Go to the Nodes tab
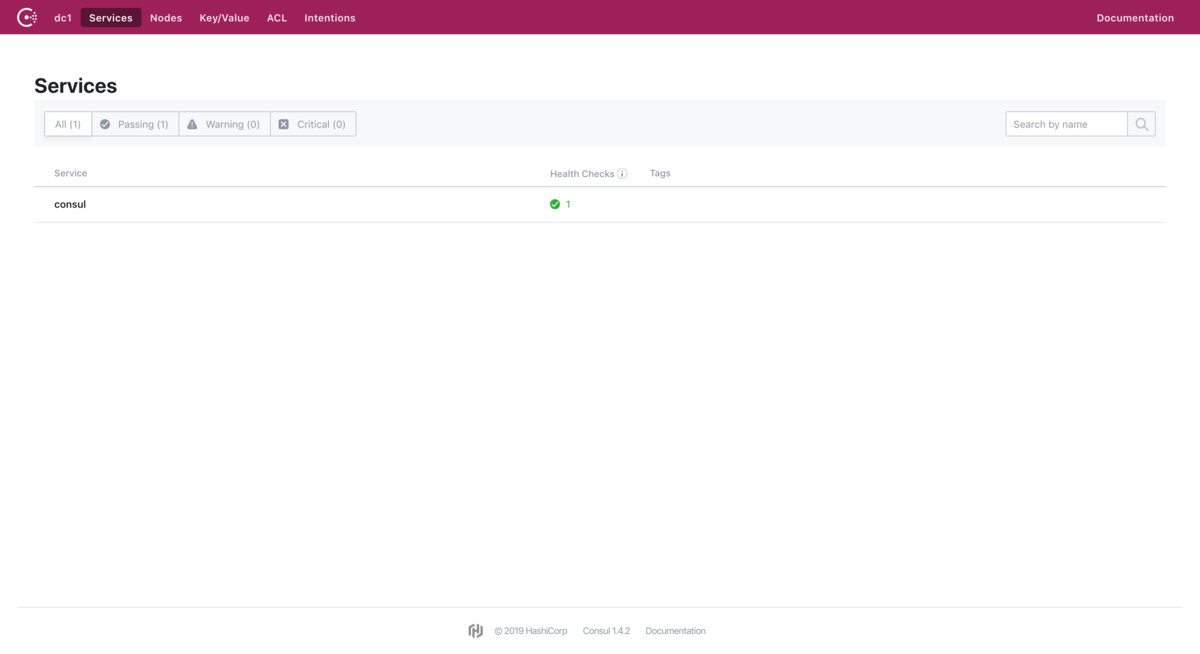 point(166,18)
